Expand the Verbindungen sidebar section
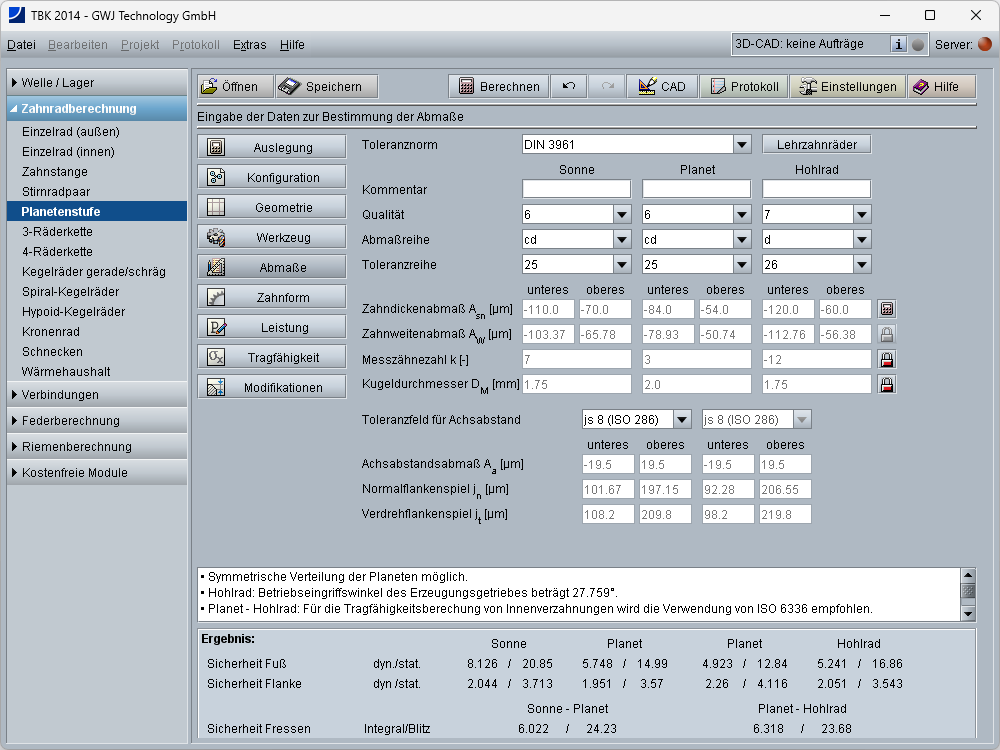The image size is (1000, 750). 97,395
